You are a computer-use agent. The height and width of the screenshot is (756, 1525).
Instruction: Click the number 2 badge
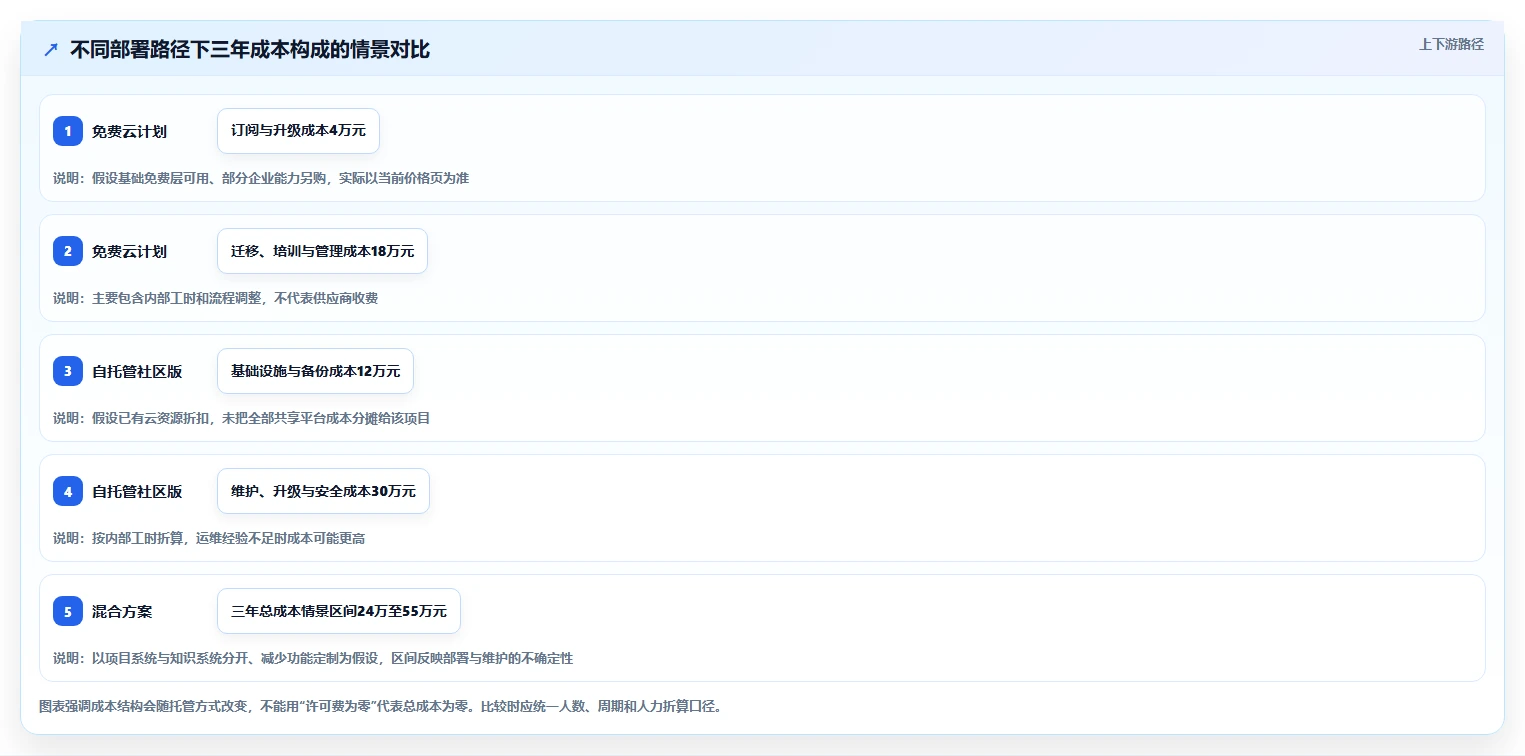tap(68, 251)
